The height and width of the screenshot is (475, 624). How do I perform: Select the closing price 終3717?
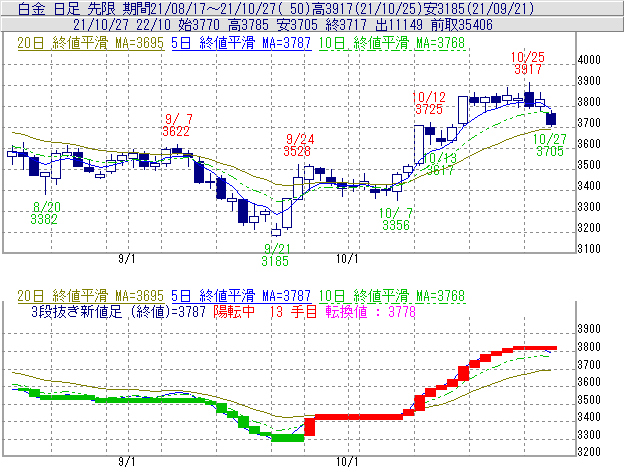(x=346, y=25)
